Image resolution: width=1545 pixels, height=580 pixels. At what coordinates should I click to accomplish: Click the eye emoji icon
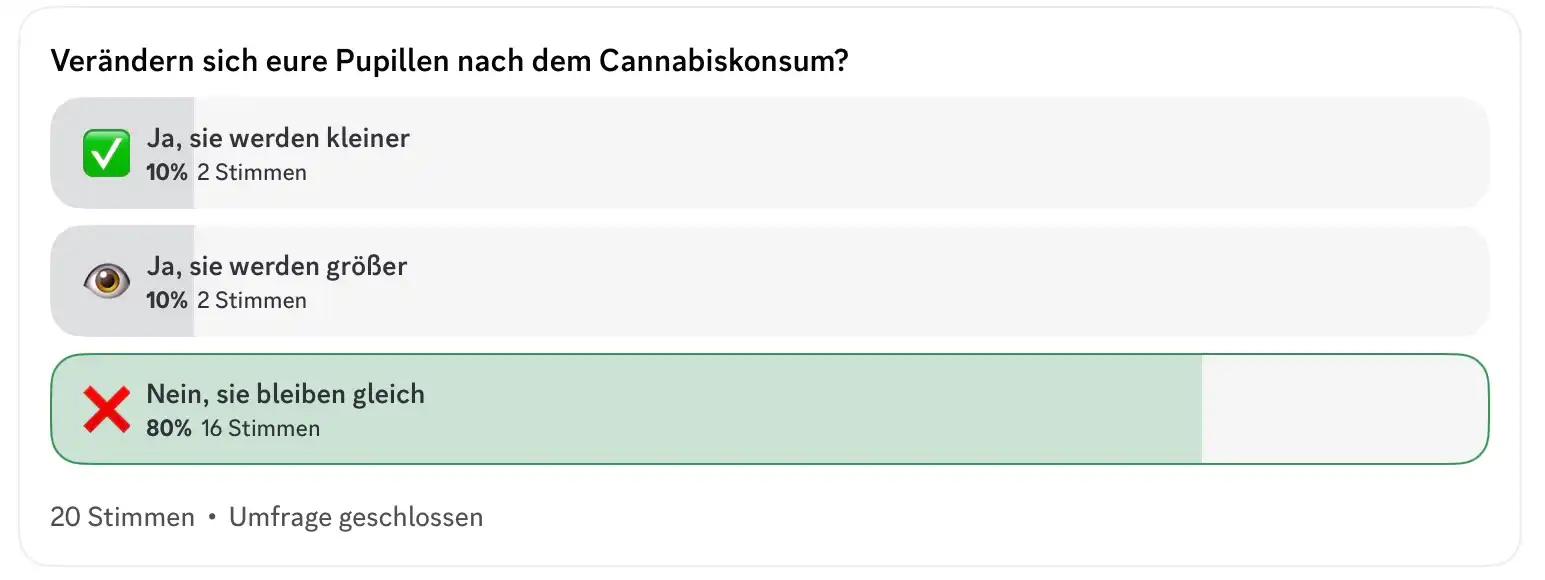point(106,282)
